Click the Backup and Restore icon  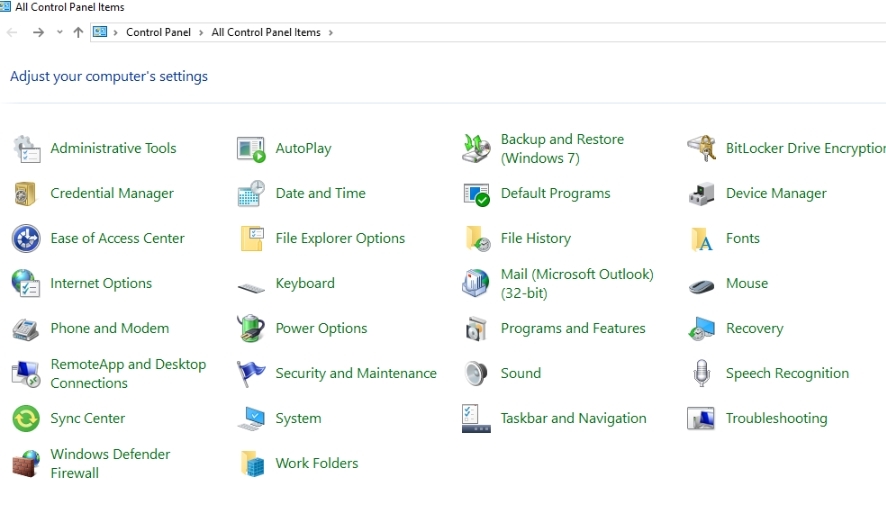coord(476,148)
